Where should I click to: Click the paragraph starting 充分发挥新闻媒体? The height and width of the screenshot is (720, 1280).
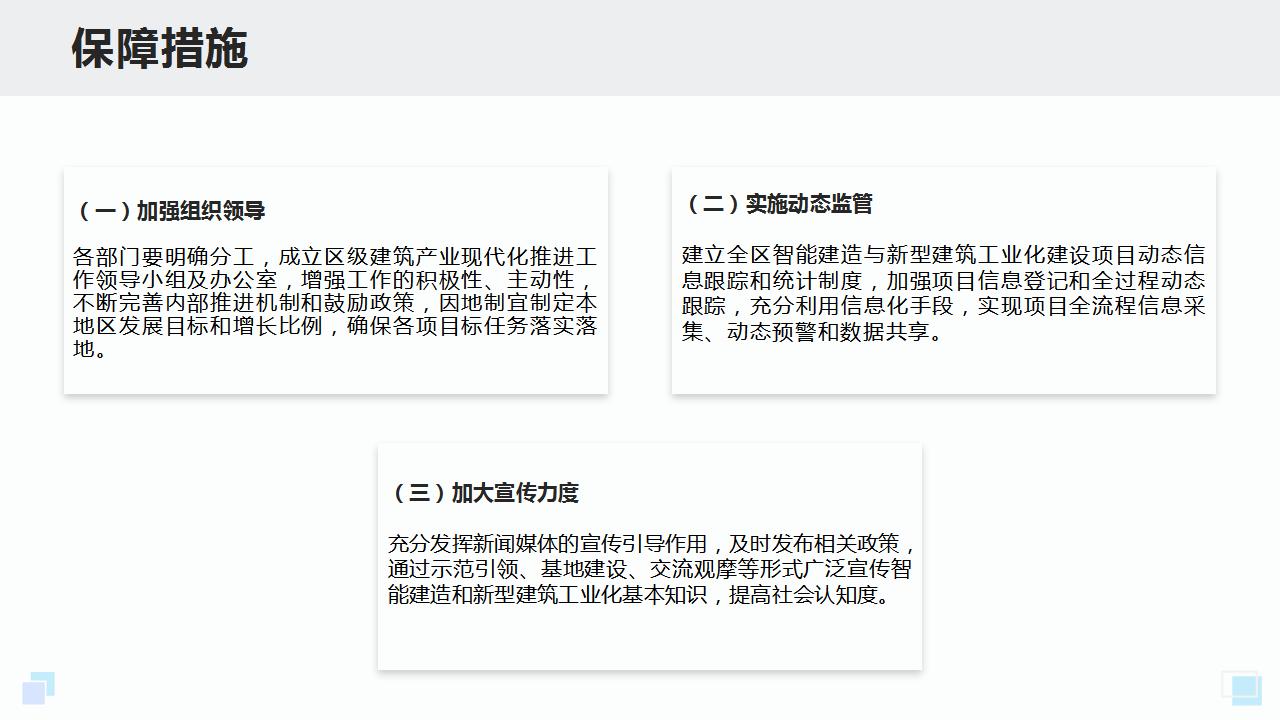[x=651, y=570]
